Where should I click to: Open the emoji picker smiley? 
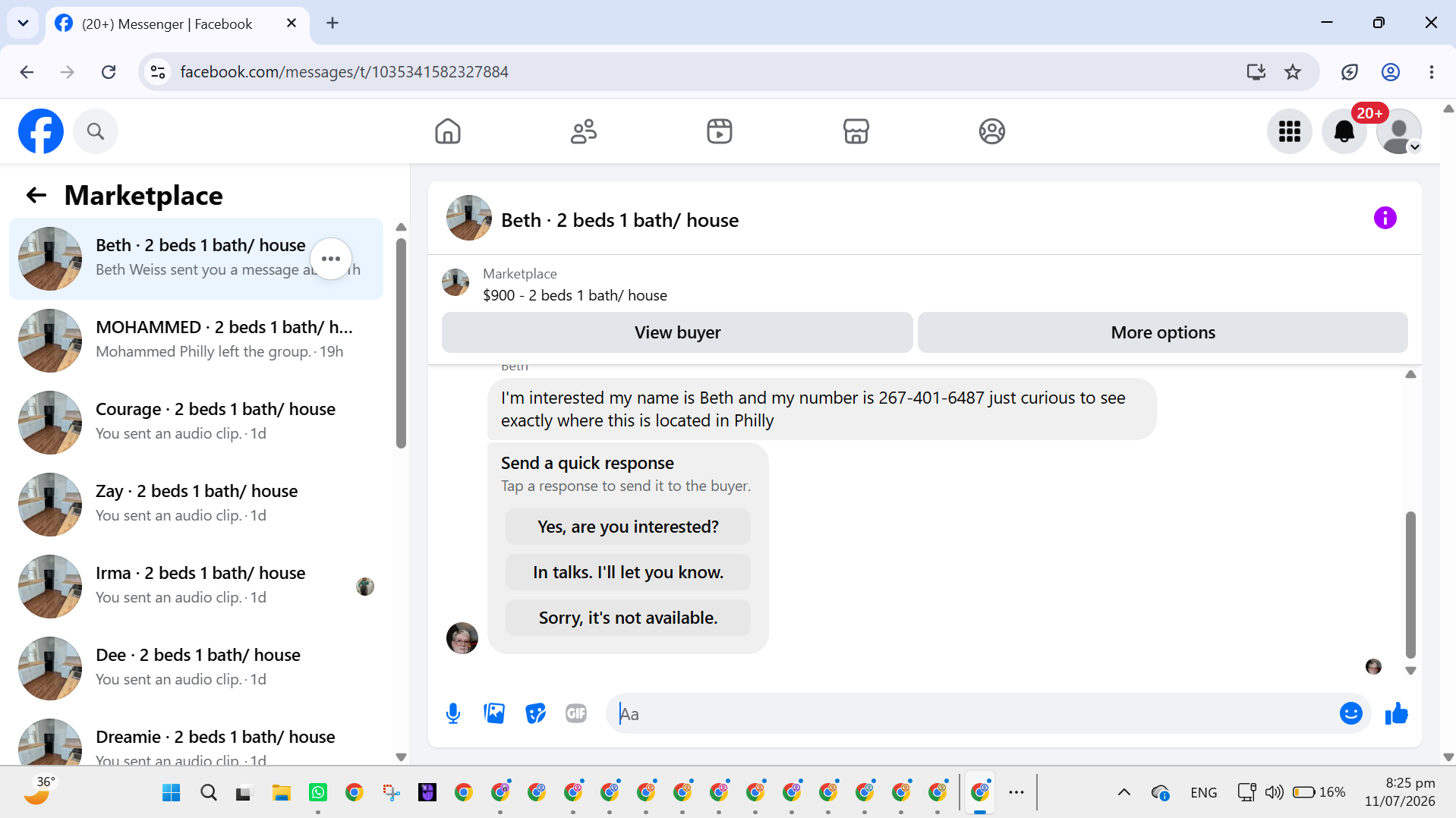click(x=1350, y=713)
